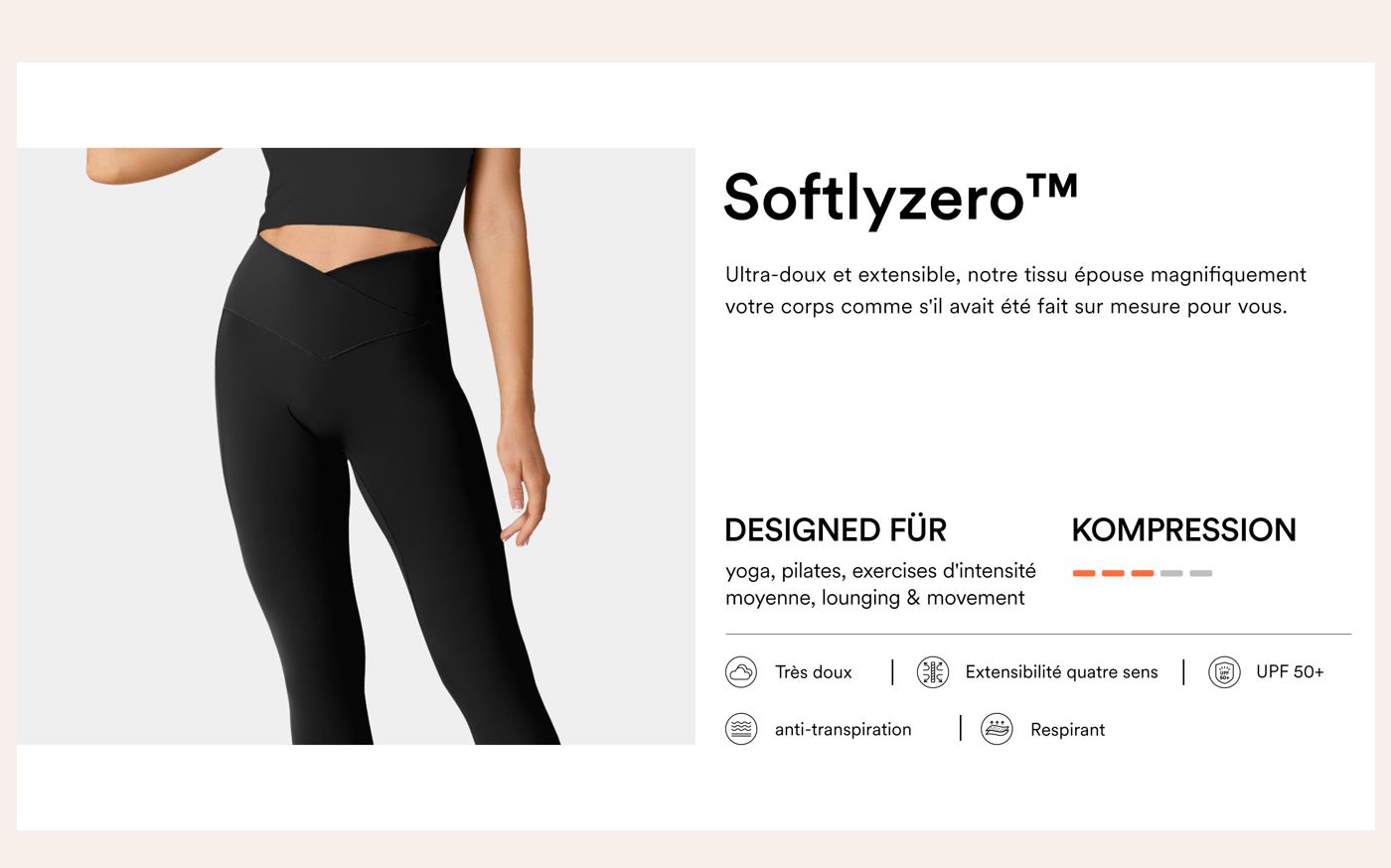Screen dimensions: 1391x868
Task: Click the Très doux label
Action: pyautogui.click(x=814, y=672)
